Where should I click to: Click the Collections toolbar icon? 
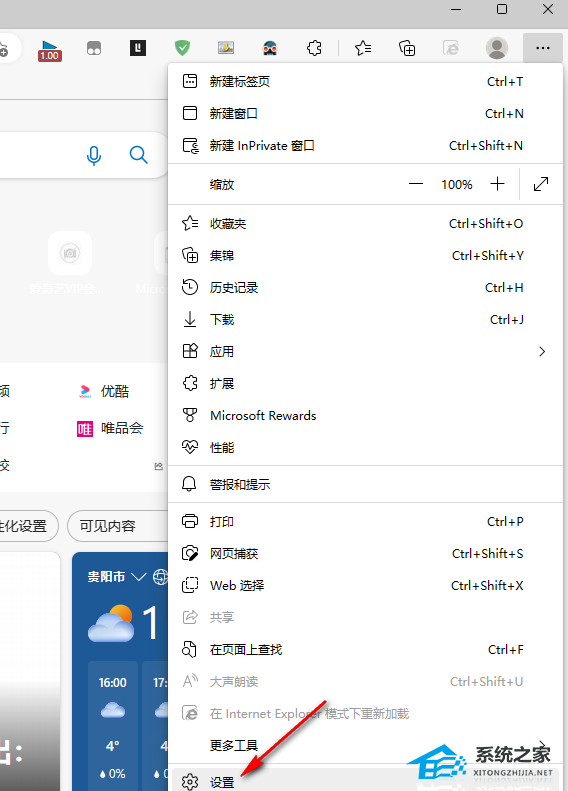(x=407, y=48)
